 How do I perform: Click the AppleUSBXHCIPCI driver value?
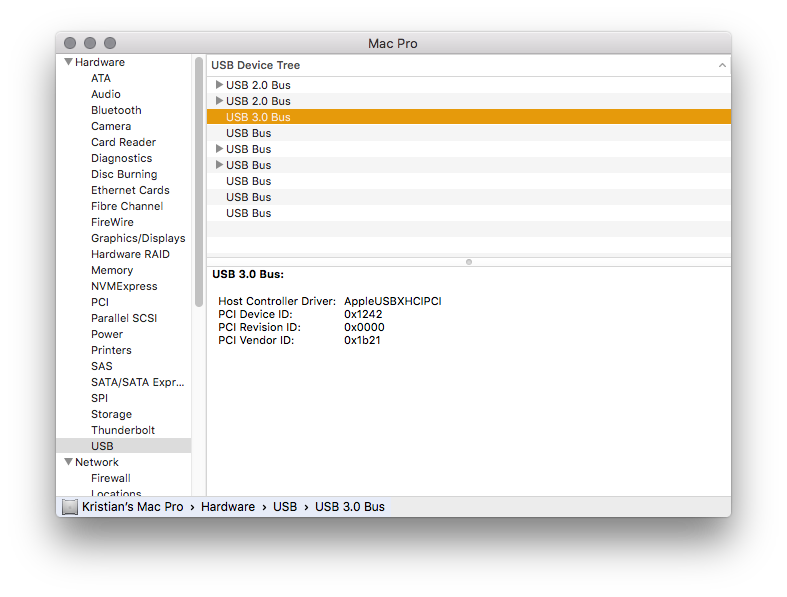pyautogui.click(x=392, y=301)
